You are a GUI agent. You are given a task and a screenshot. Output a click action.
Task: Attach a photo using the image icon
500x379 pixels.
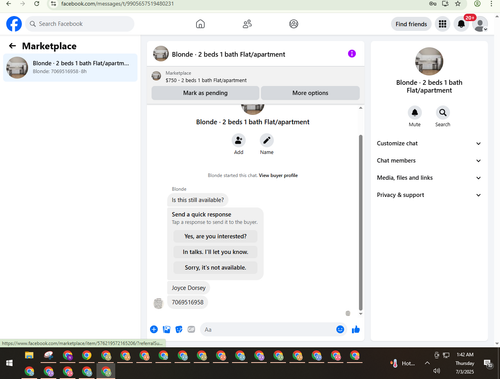coord(166,330)
